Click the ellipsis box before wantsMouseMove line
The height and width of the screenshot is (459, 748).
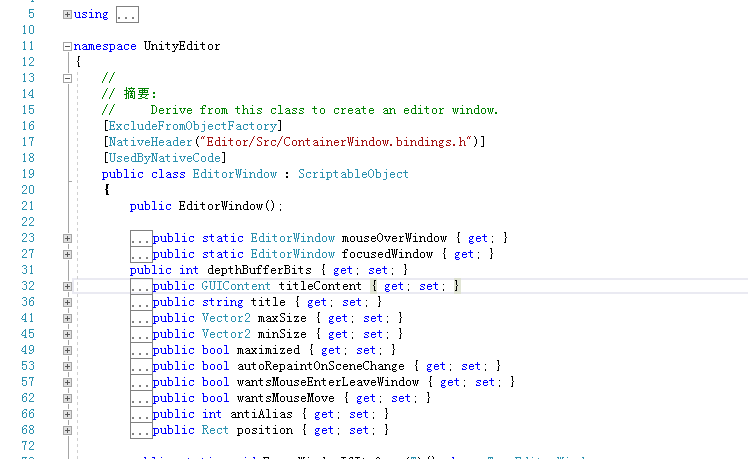click(141, 398)
